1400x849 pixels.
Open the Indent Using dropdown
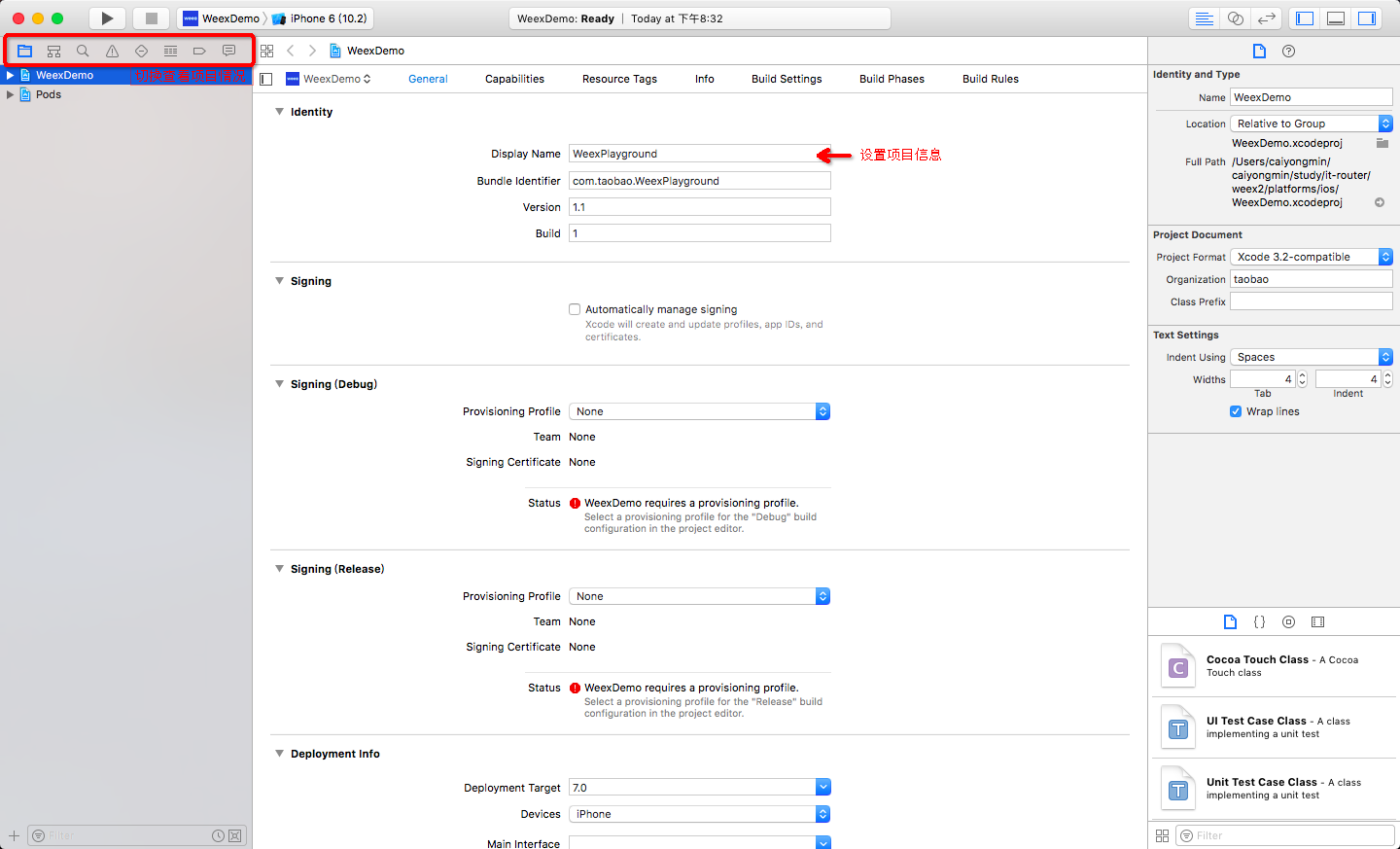click(1312, 357)
